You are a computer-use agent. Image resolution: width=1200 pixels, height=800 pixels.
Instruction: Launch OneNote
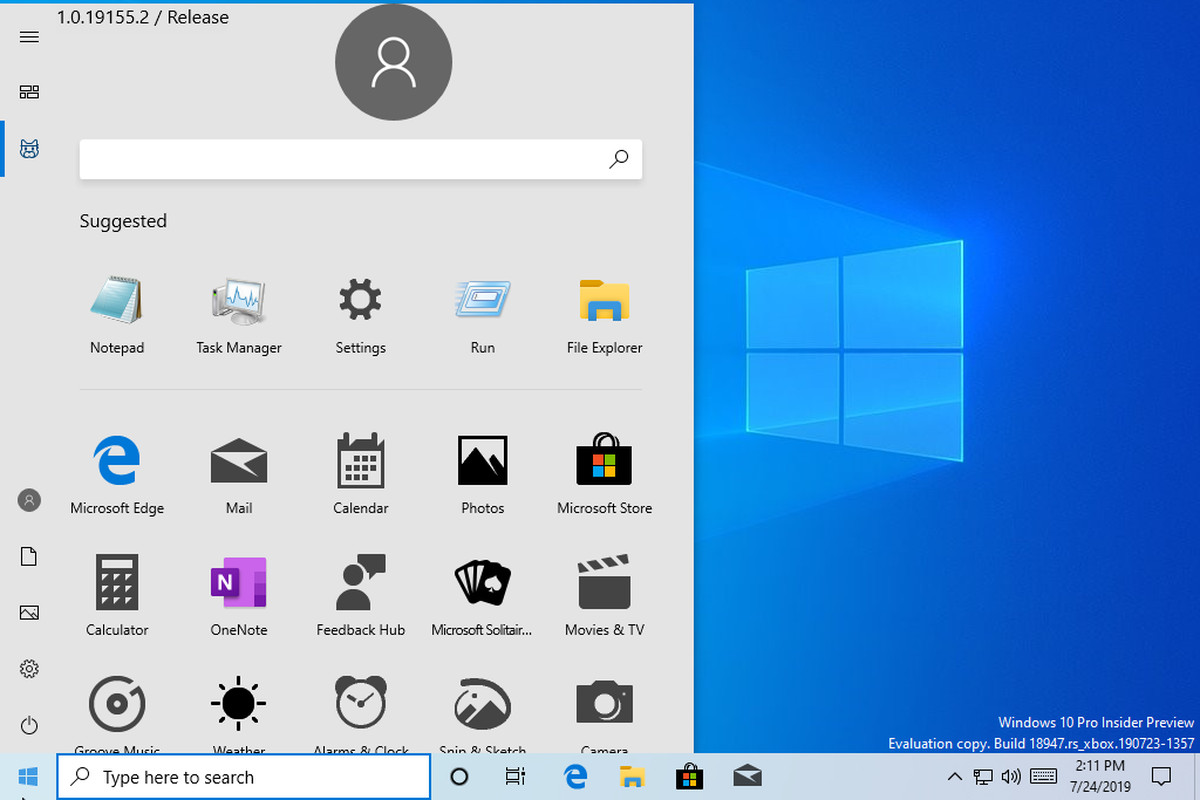238,594
